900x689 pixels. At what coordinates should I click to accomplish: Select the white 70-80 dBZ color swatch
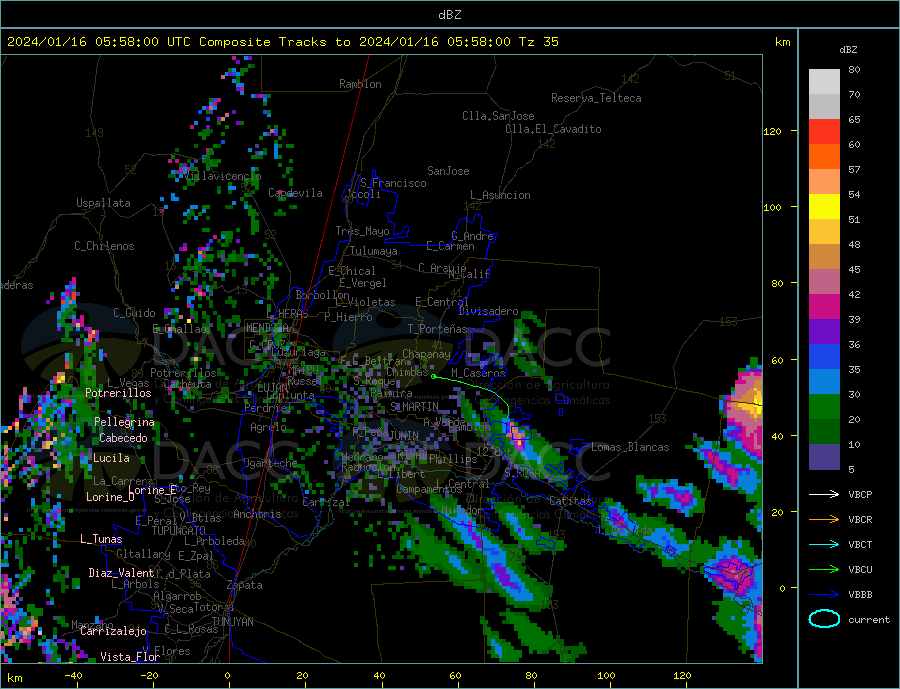(824, 82)
